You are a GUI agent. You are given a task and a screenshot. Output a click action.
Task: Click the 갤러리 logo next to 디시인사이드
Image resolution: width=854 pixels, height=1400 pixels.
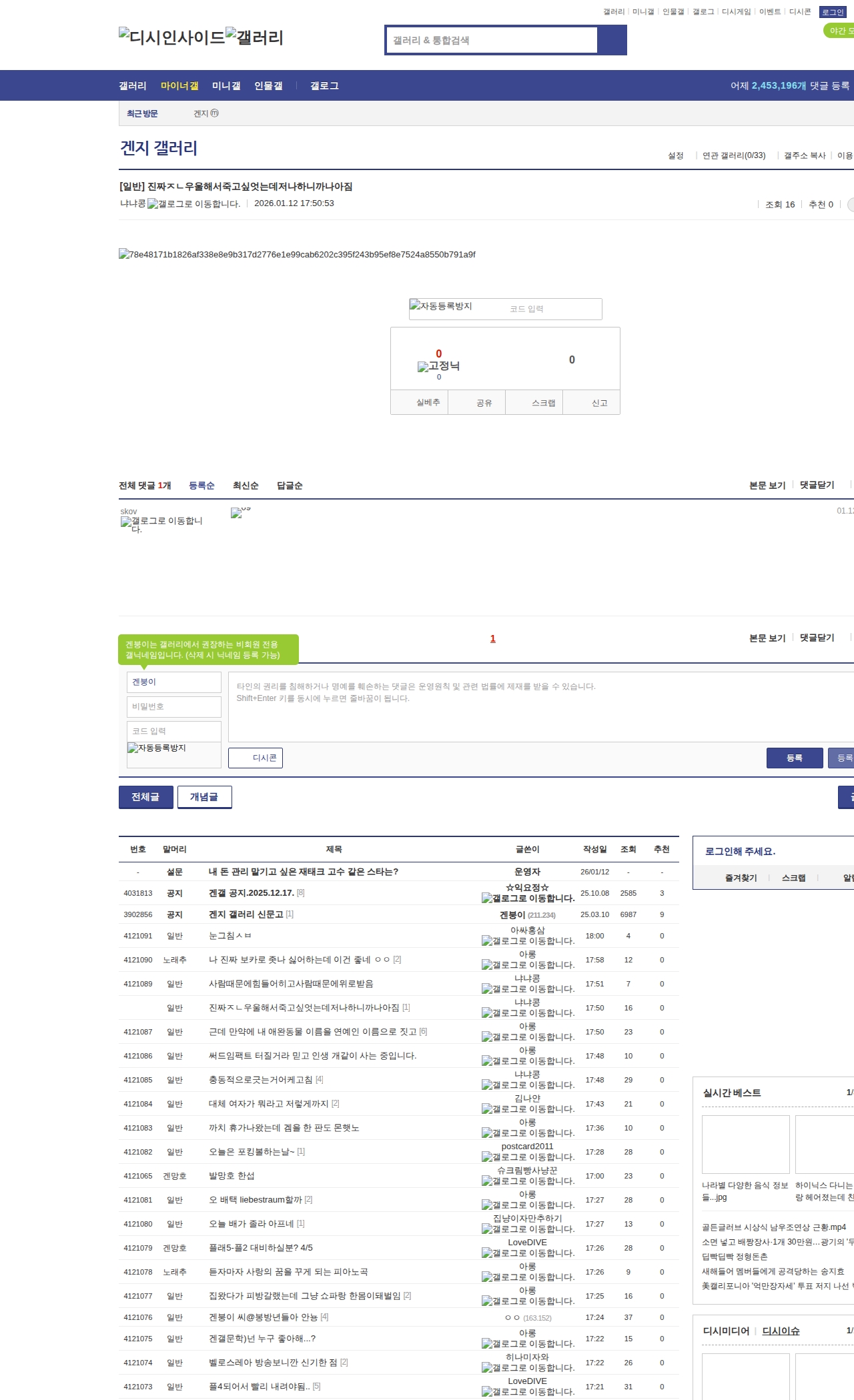point(254,37)
